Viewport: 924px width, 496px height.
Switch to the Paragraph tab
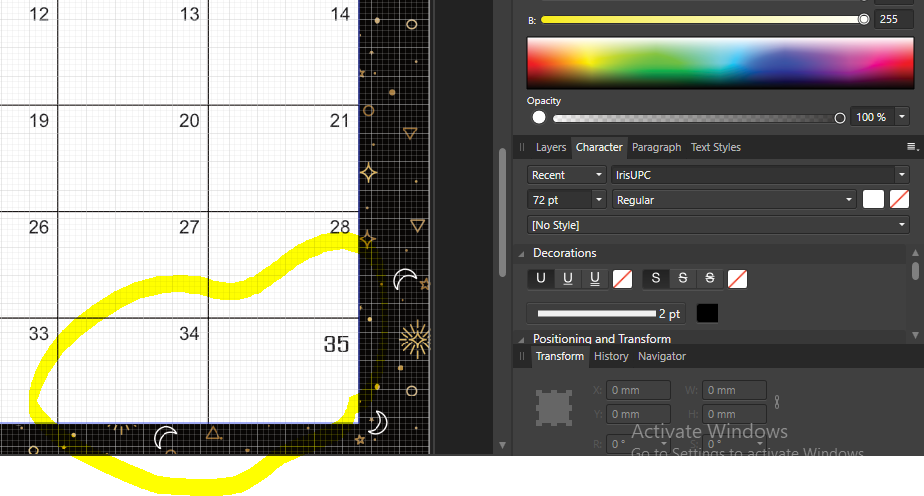(x=656, y=147)
